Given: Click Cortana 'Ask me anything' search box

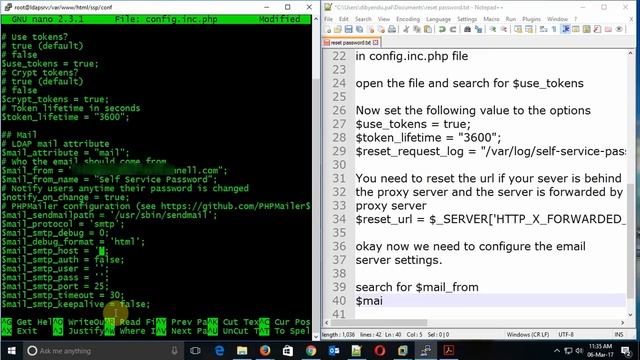Looking at the screenshot, I should [x=102, y=351].
